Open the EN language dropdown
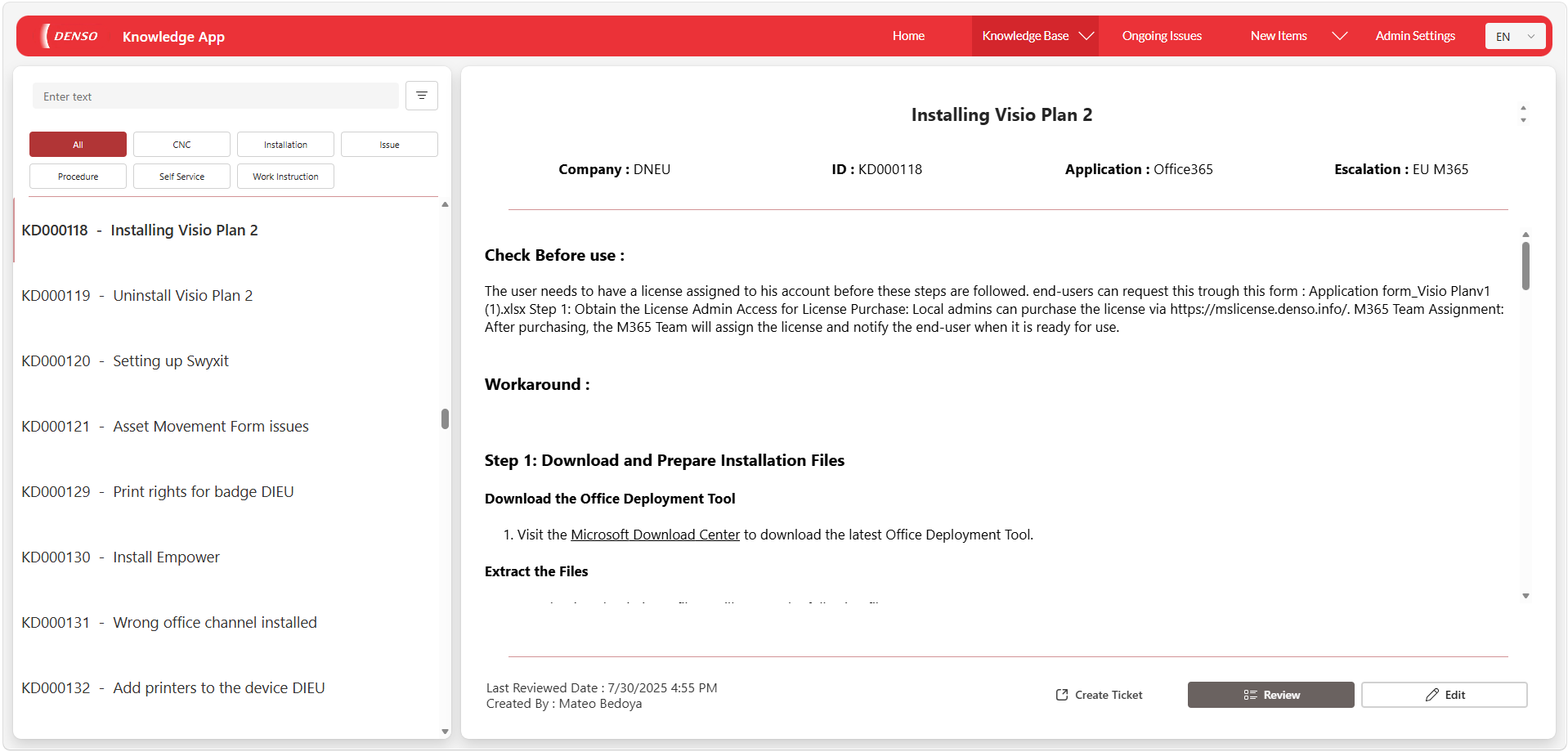The height and width of the screenshot is (752, 1568). 1515,36
